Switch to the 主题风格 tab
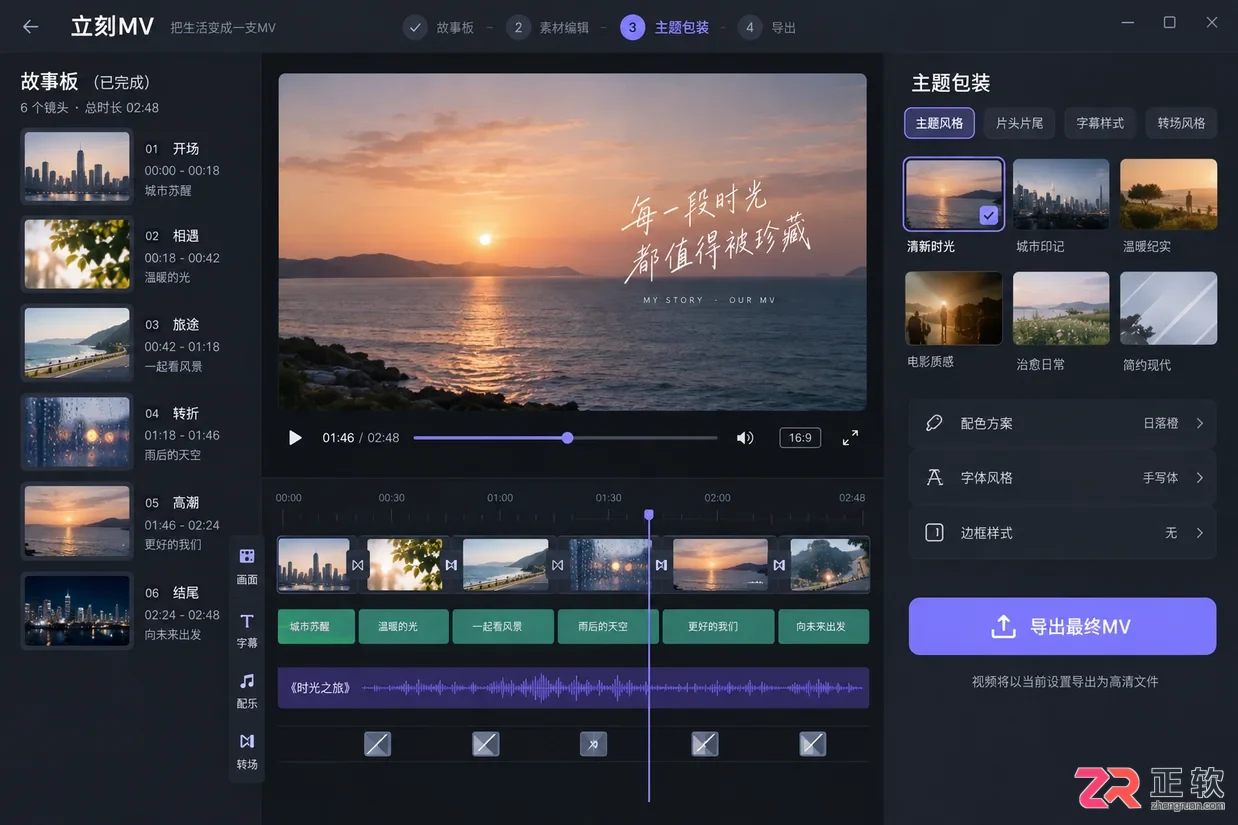This screenshot has height=825, width=1238. tap(939, 123)
